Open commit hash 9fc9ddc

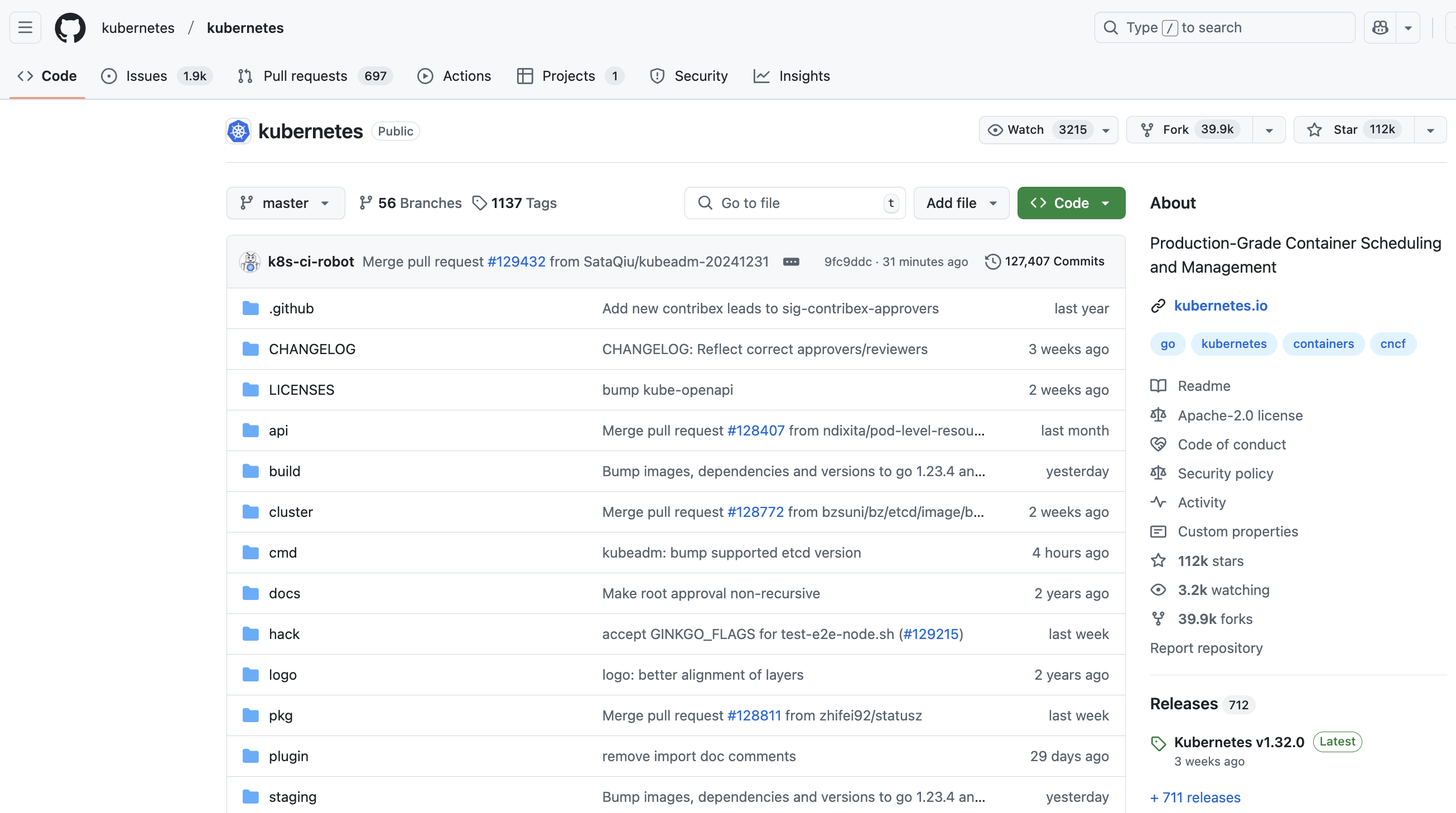pyautogui.click(x=847, y=262)
